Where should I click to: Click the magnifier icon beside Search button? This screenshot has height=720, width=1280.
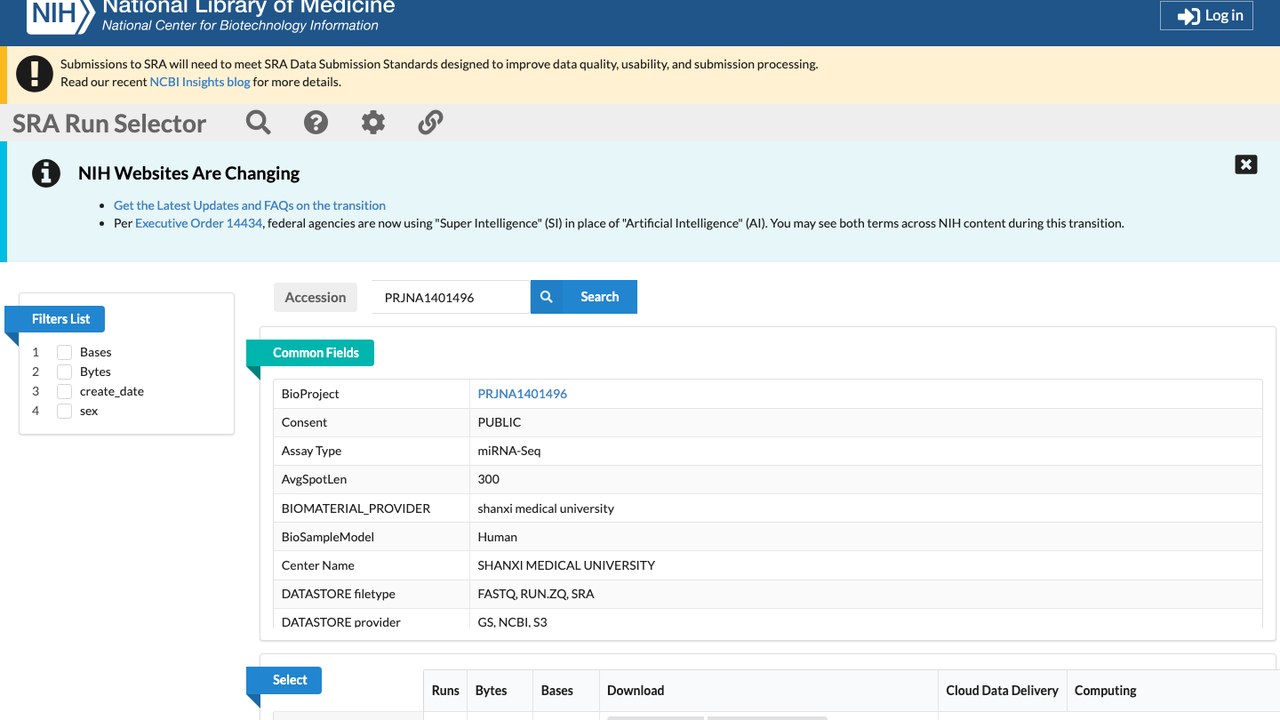546,296
